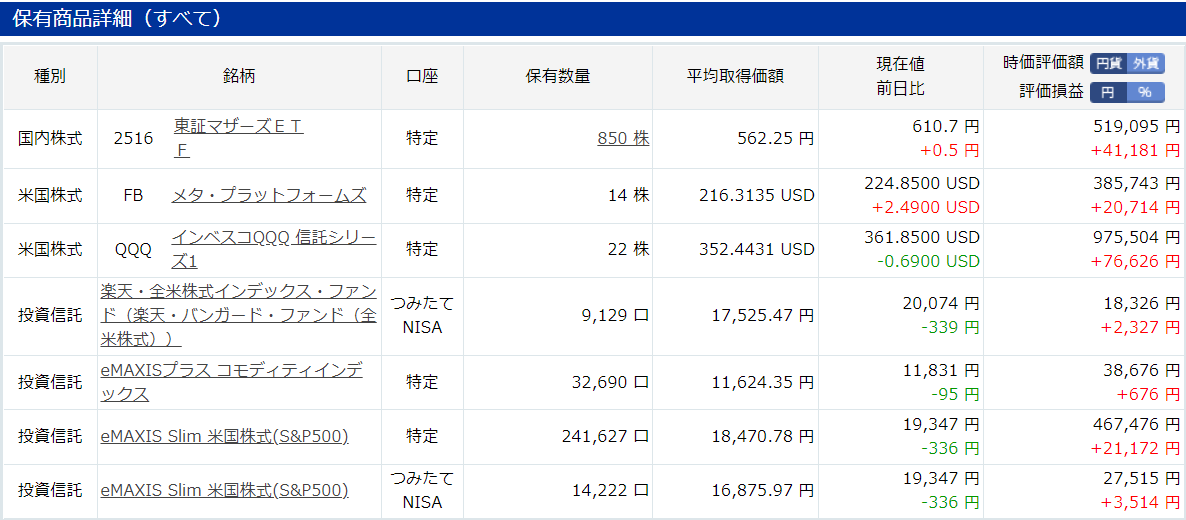Switch valuation to 円貨 (yen)
1186x520 pixels.
(x=1109, y=64)
